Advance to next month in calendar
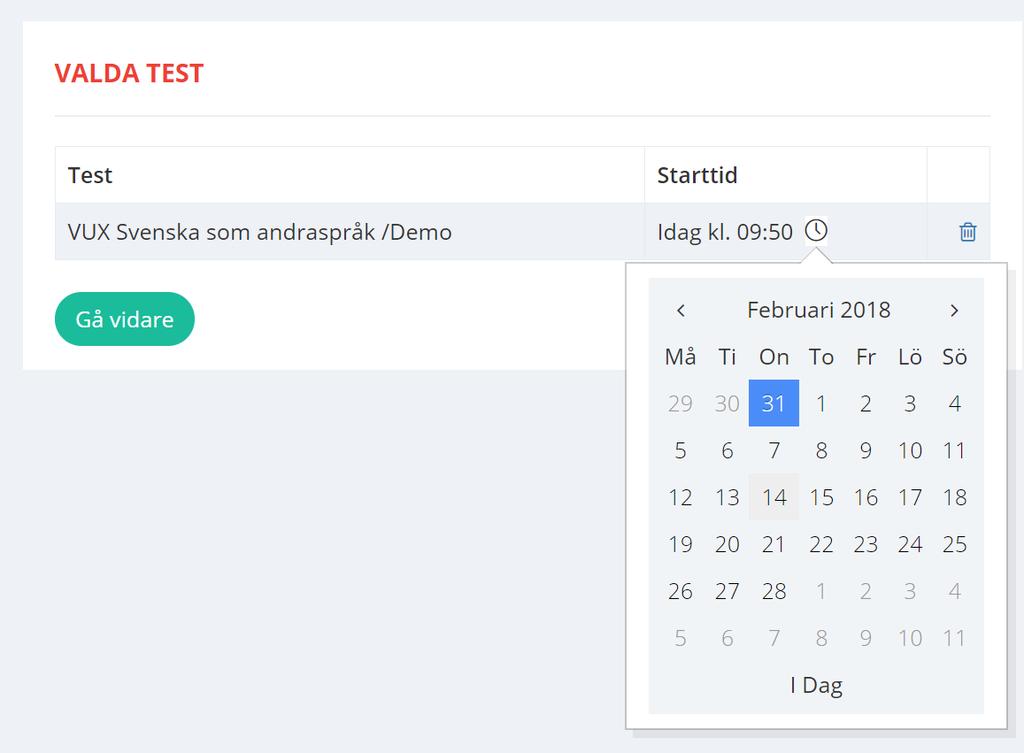 (954, 310)
